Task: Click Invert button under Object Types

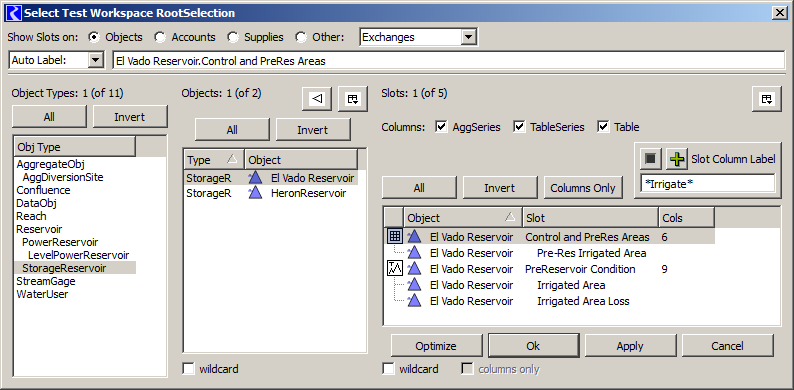Action: click(130, 117)
